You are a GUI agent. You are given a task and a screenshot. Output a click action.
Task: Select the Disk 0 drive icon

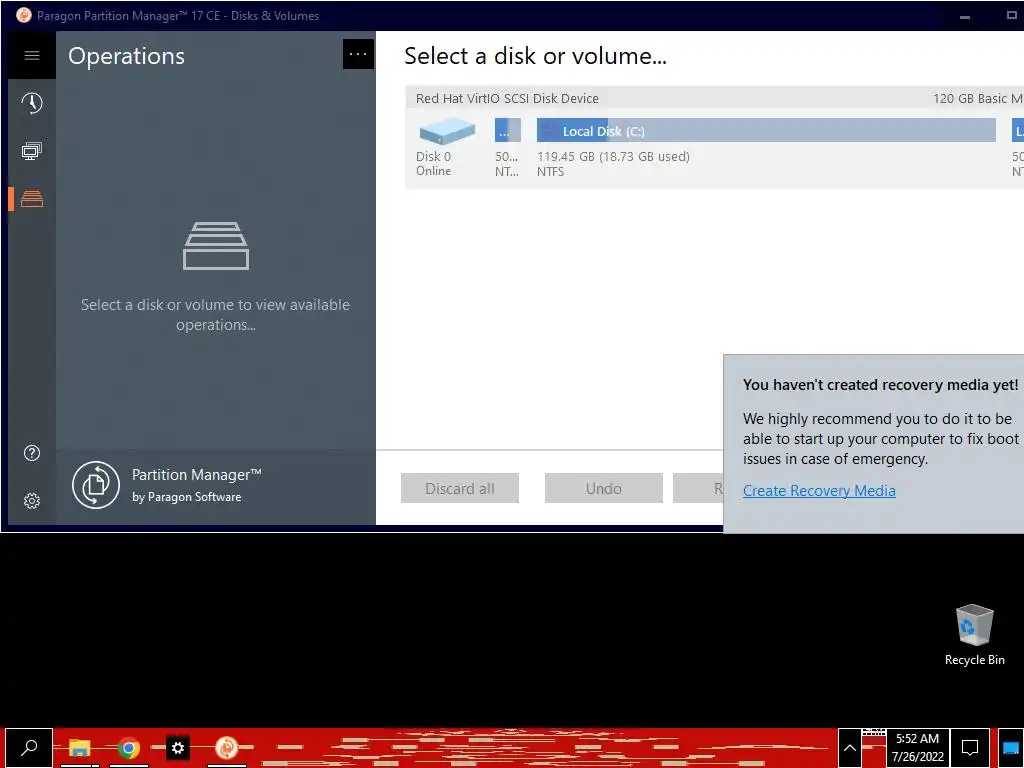447,131
